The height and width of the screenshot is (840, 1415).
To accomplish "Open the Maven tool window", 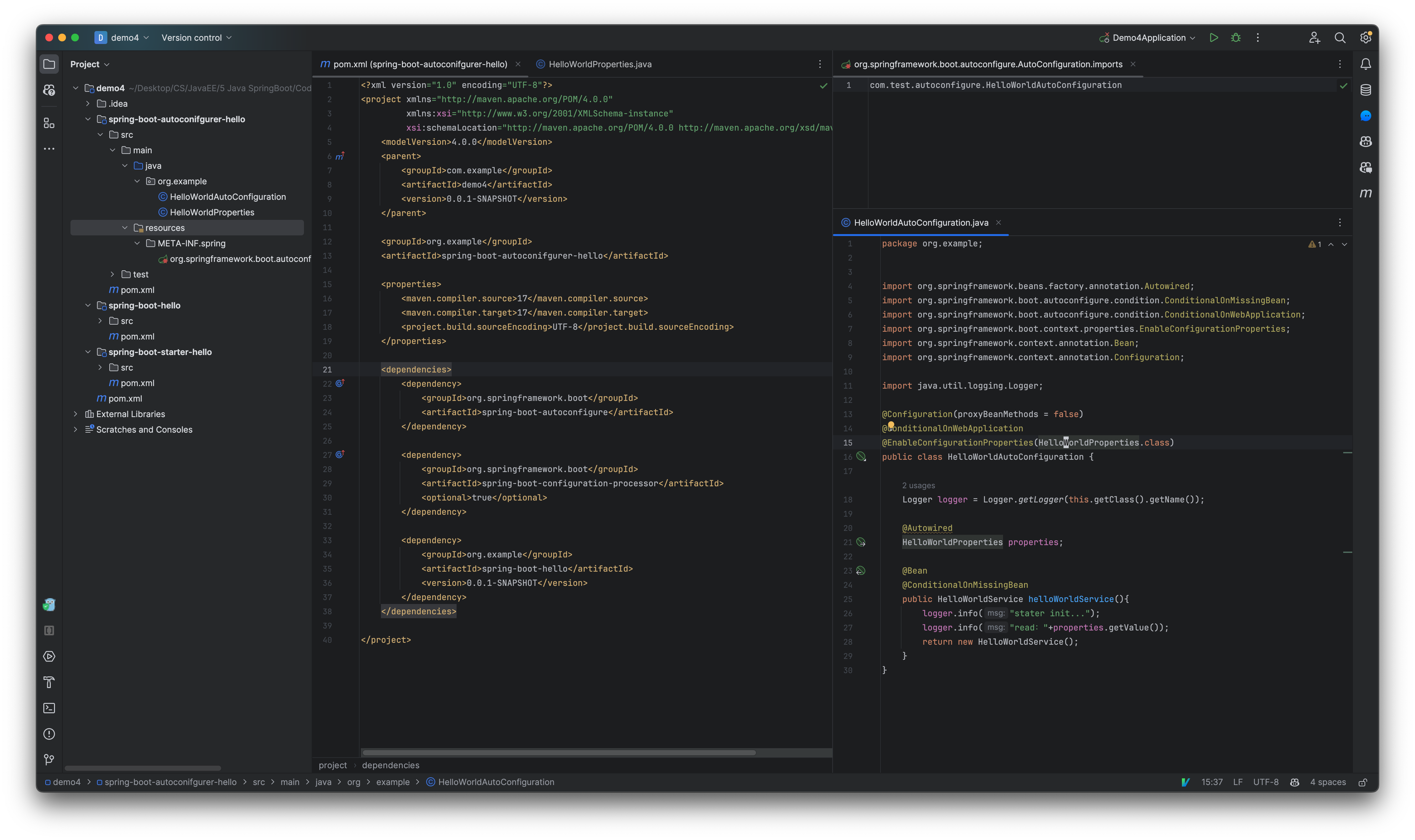I will coord(1366,193).
